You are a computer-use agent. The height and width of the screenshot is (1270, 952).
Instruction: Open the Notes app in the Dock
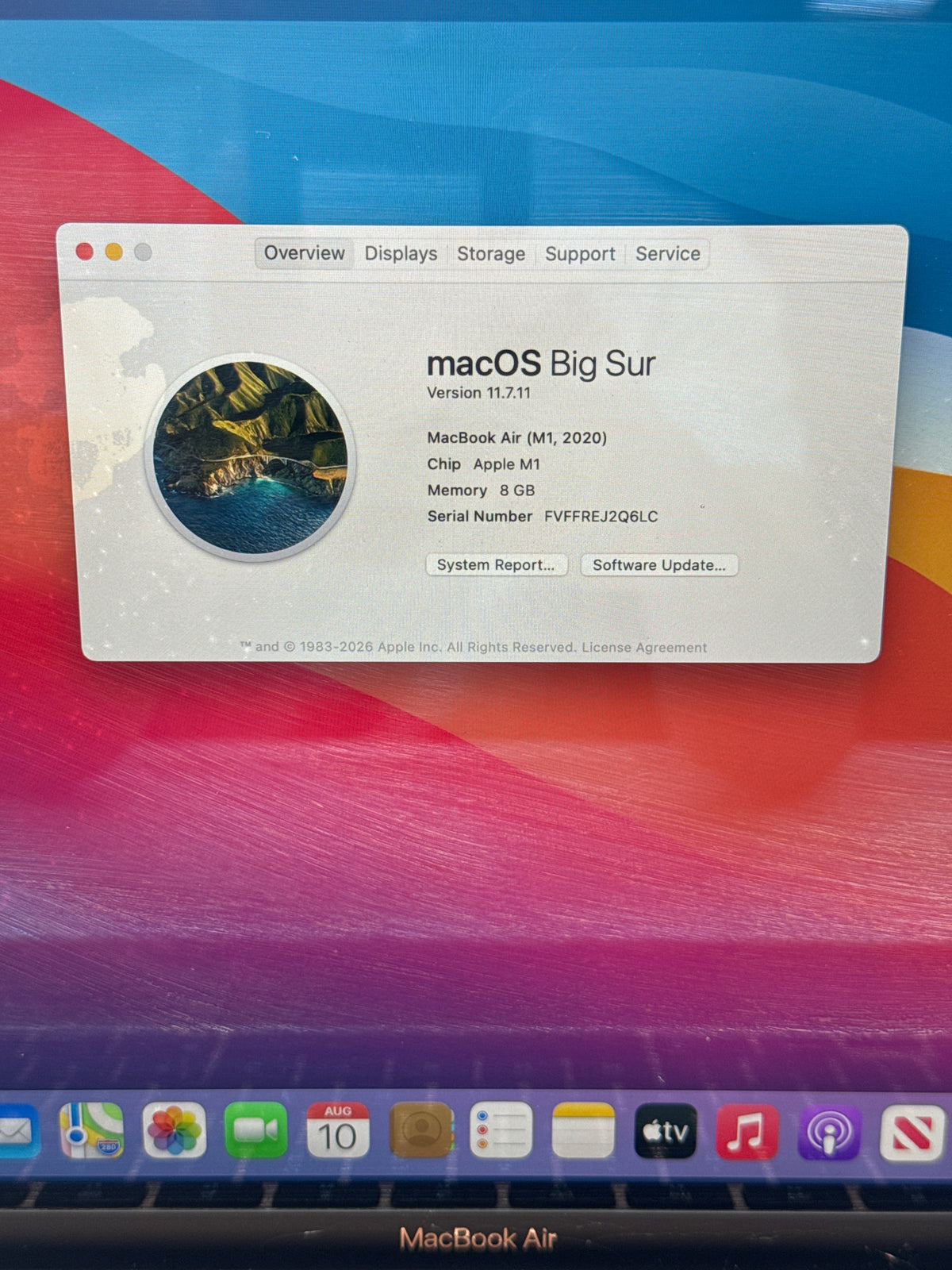(583, 1130)
